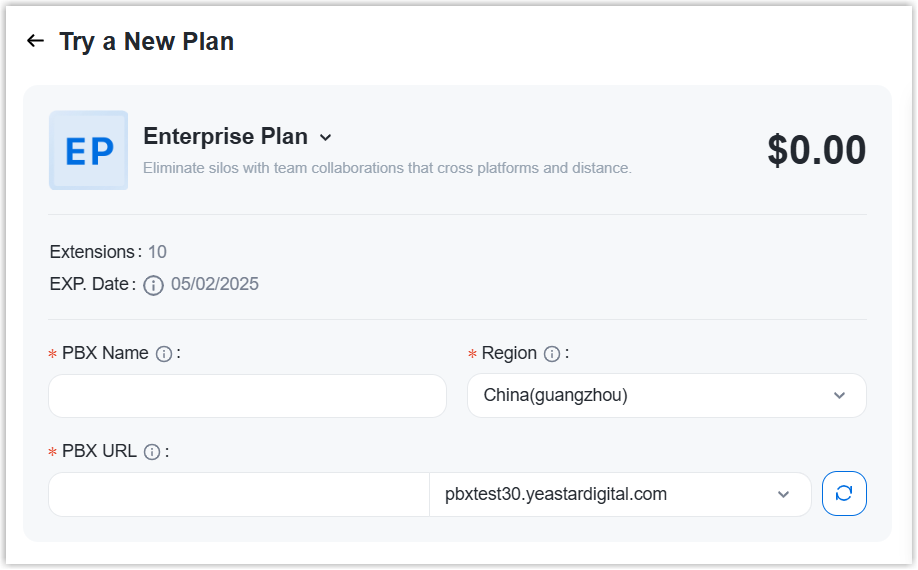Click the Extensions count value 10
Screen dimensions: 918x570
coord(157,252)
